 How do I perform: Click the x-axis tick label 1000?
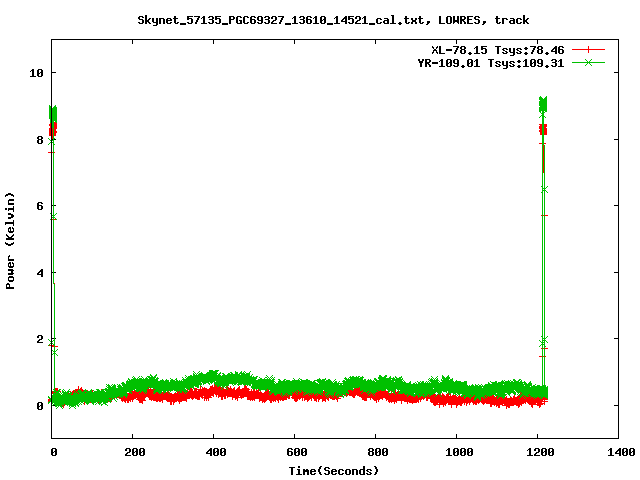459,452
